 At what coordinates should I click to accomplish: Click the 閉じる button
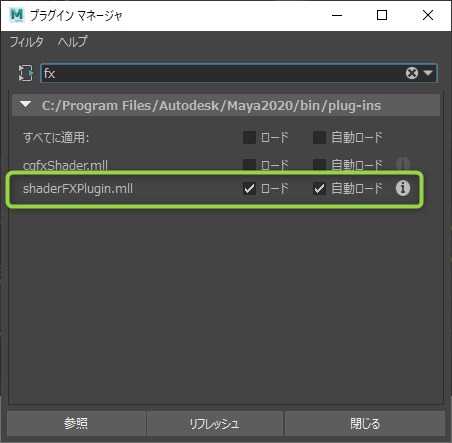click(365, 423)
